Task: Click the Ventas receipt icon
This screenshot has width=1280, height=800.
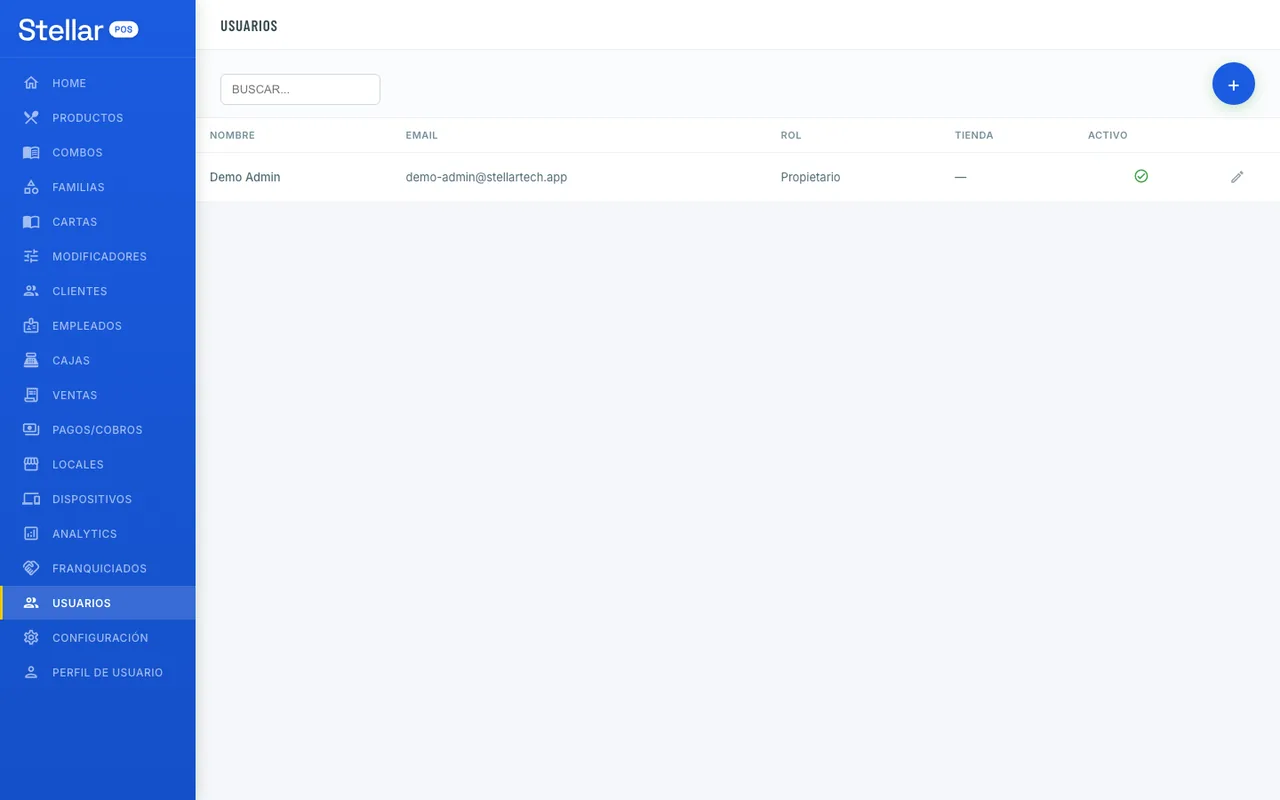Action: [31, 395]
